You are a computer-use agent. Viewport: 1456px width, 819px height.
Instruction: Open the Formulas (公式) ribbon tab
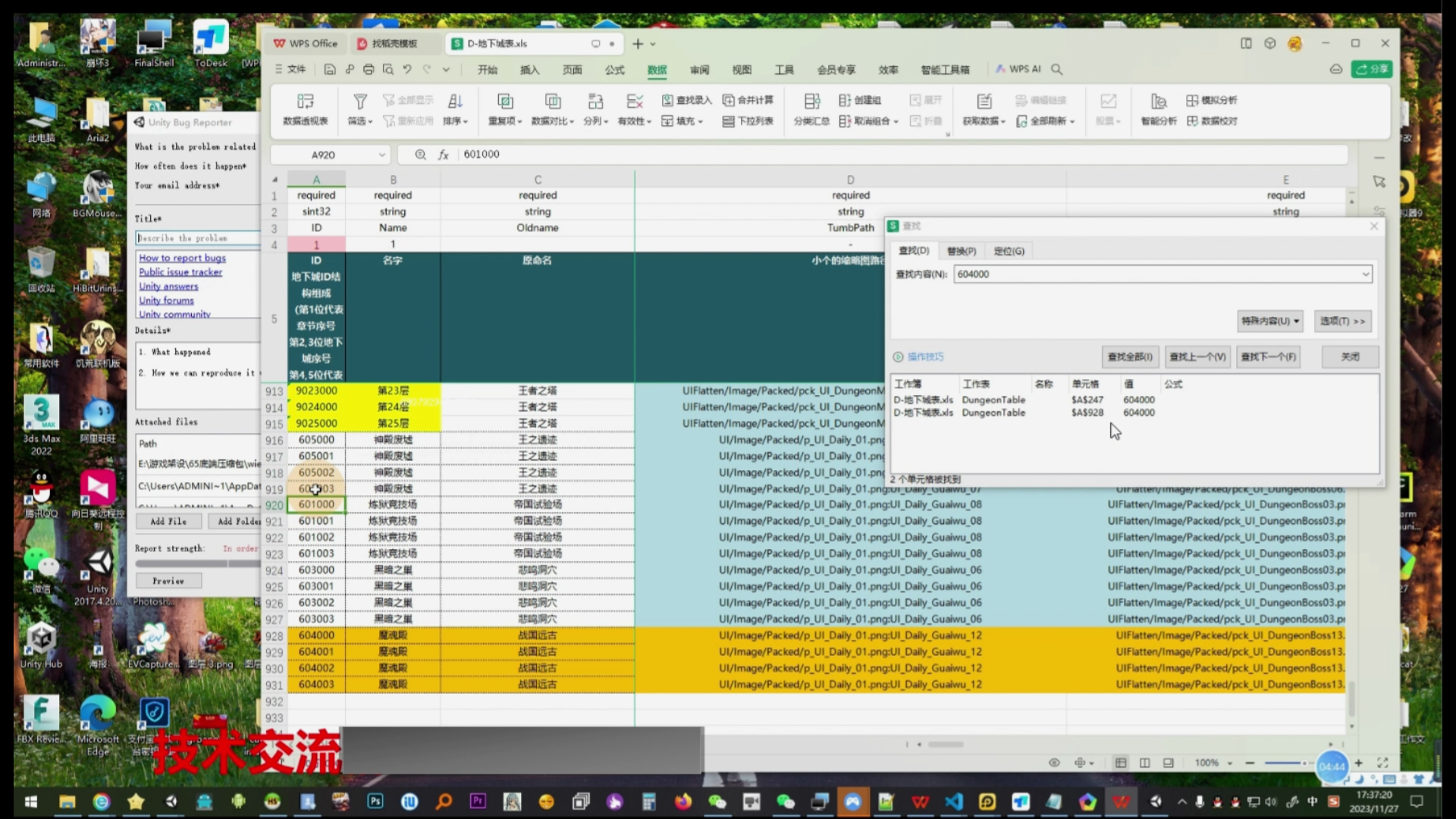tap(614, 70)
